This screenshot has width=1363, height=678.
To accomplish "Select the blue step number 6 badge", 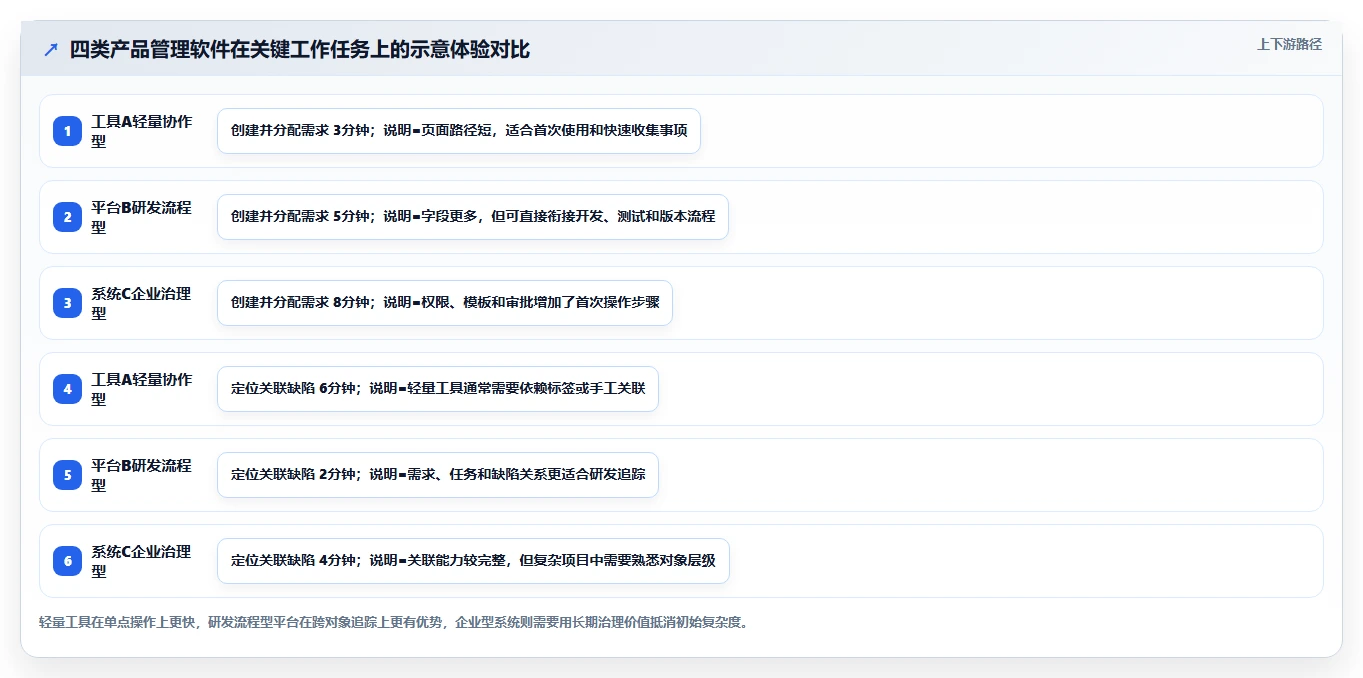I will pos(68,561).
